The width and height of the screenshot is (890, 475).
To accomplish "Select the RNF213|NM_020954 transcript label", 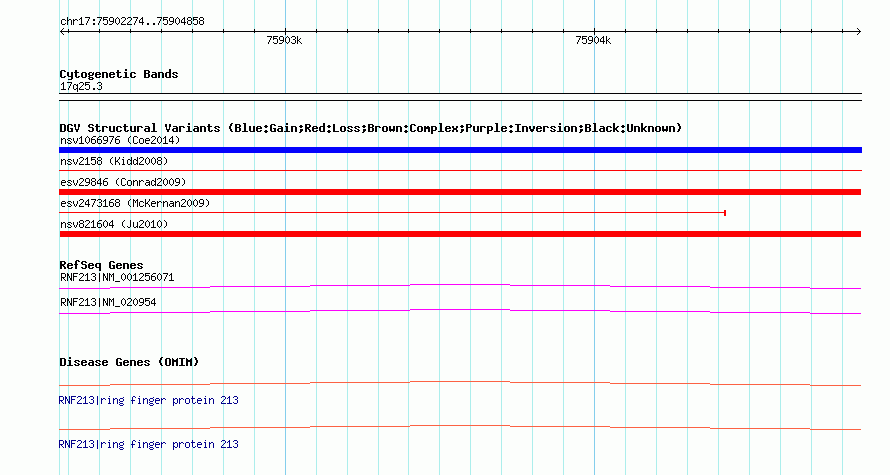I will point(108,302).
